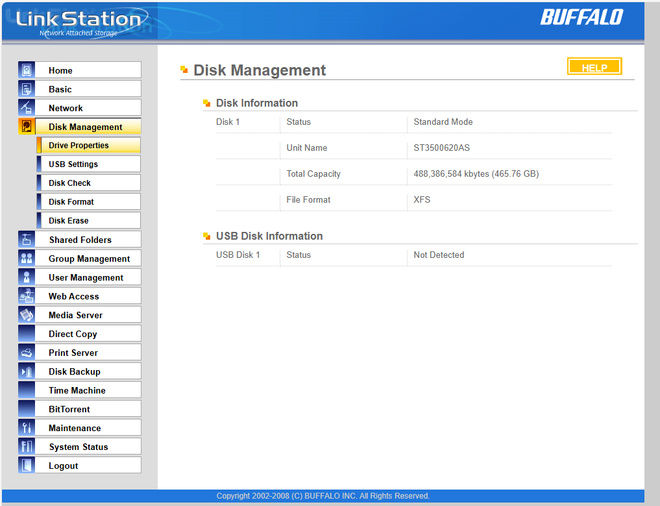Click the Disk Management page title
Screen dimensions: 660x506
[259, 70]
